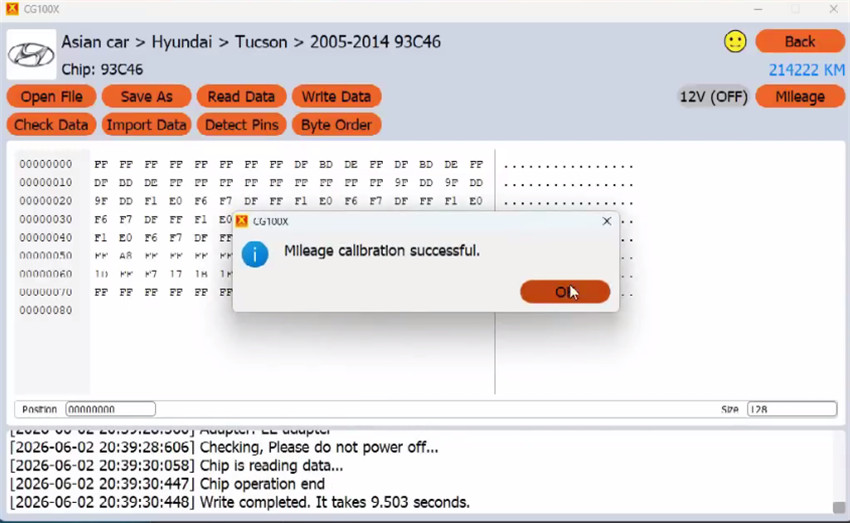
Task: Select hex row address 00000000
Action: click(x=46, y=164)
